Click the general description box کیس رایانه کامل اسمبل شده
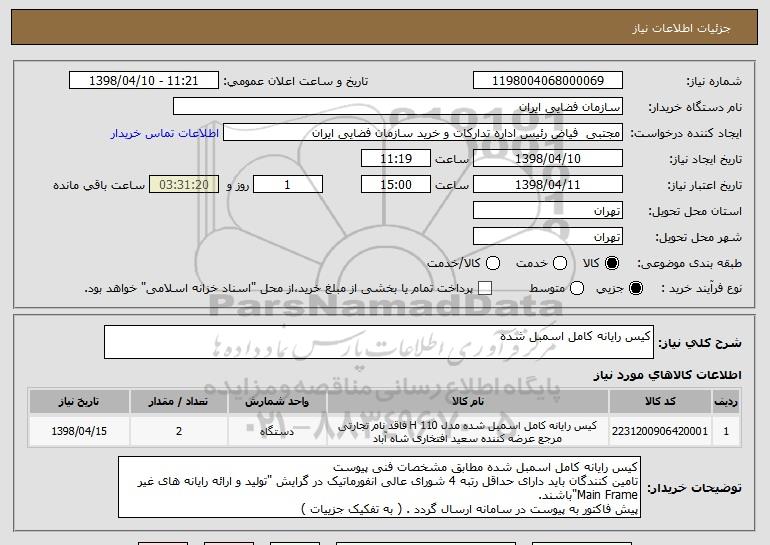This screenshot has height=545, width=770. pyautogui.click(x=379, y=342)
